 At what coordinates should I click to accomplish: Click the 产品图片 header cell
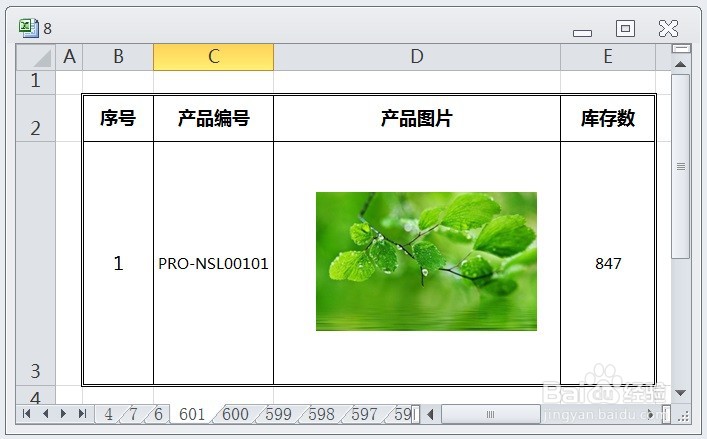click(417, 118)
